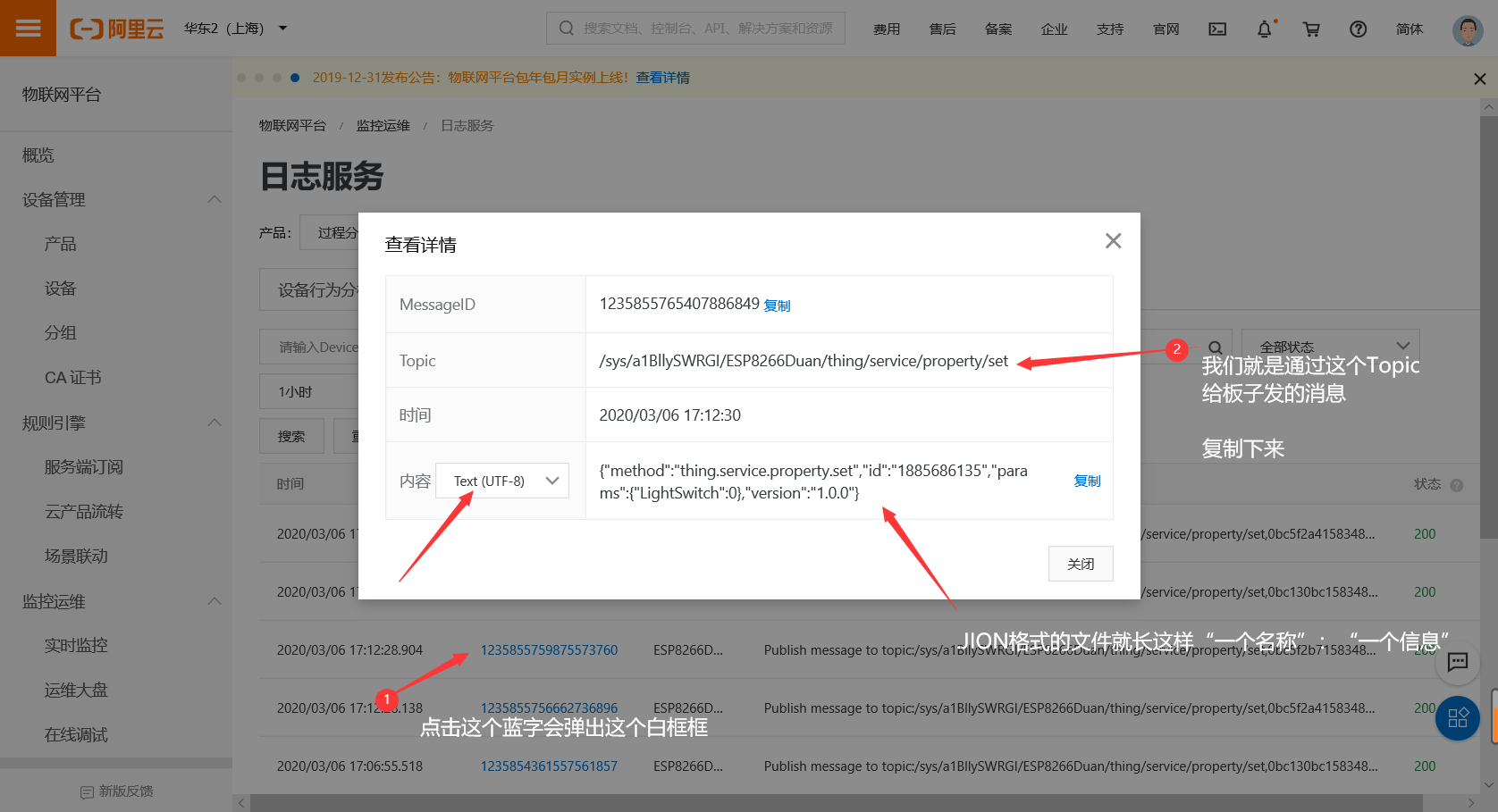Open the 1小时 time range dropdown
1498x812 pixels.
coord(309,391)
